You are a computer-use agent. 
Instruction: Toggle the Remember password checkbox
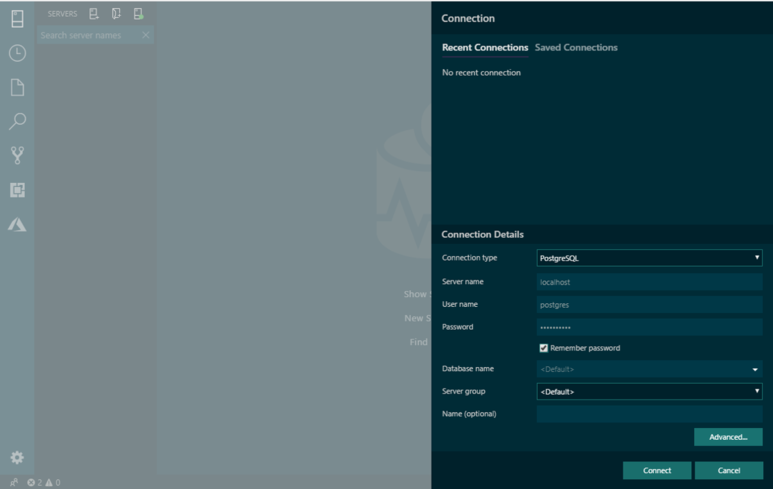544,348
